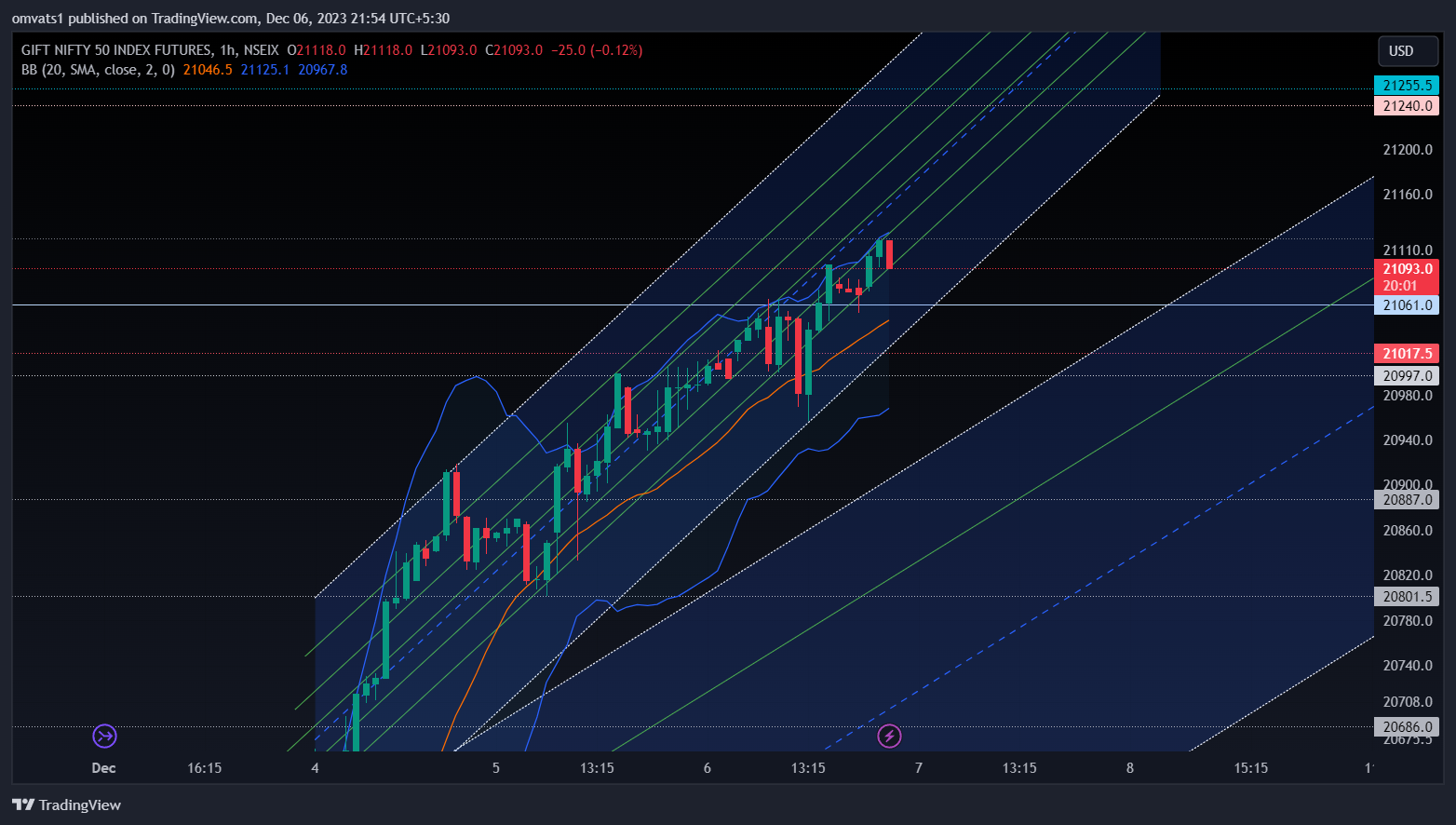Open the USD currency selector
Viewport: 1456px width, 825px height.
(1408, 51)
